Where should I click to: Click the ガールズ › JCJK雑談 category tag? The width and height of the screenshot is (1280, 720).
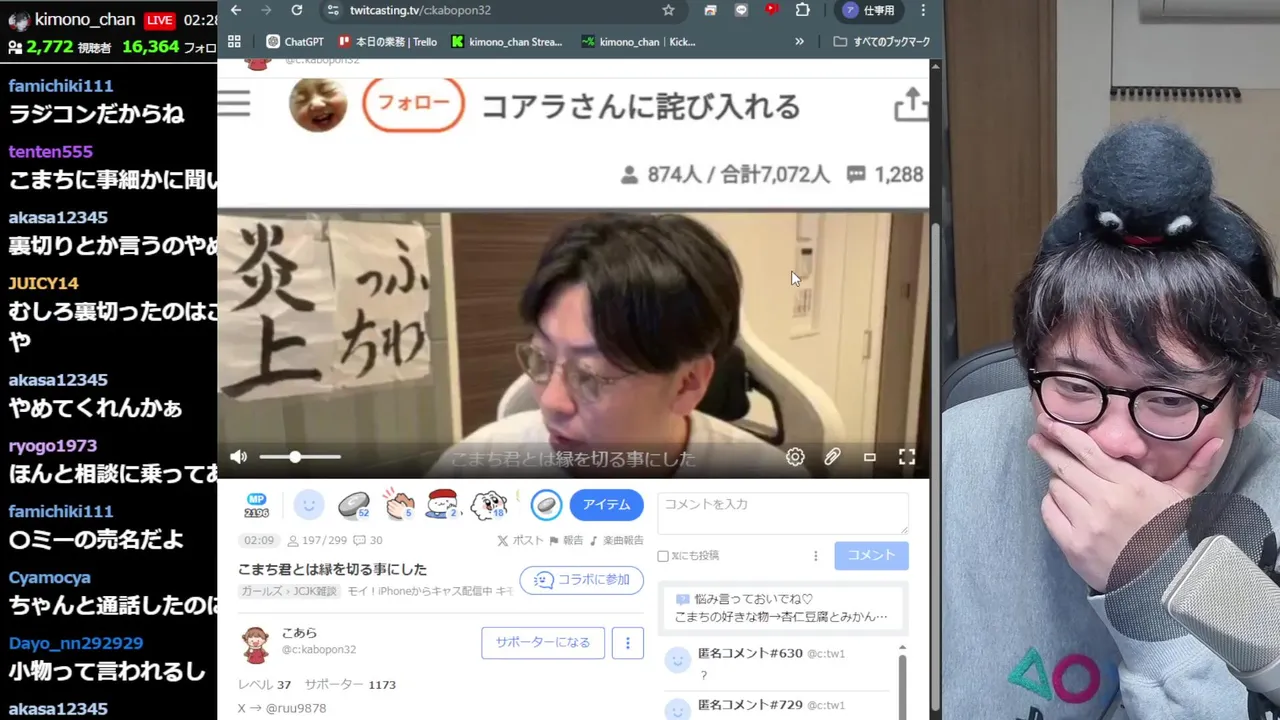289,592
